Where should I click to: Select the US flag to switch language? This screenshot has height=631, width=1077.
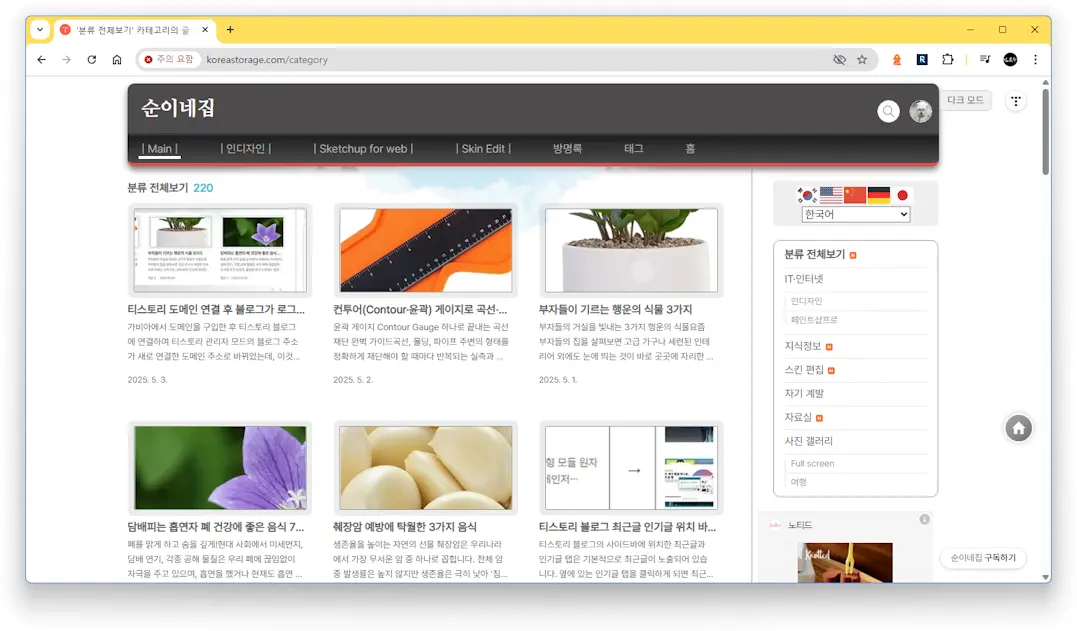pyautogui.click(x=830, y=194)
